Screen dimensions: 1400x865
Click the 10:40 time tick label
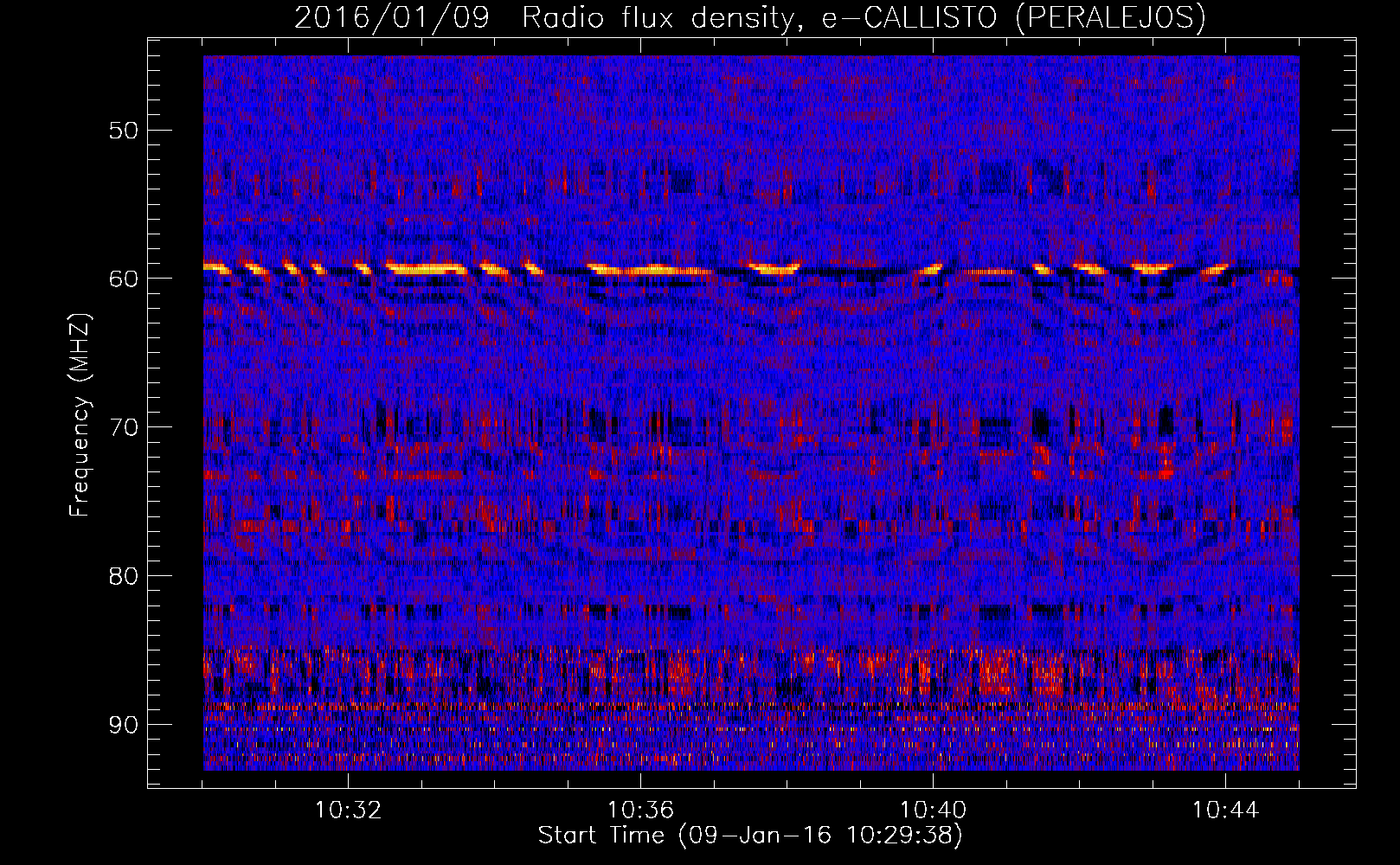pyautogui.click(x=933, y=811)
